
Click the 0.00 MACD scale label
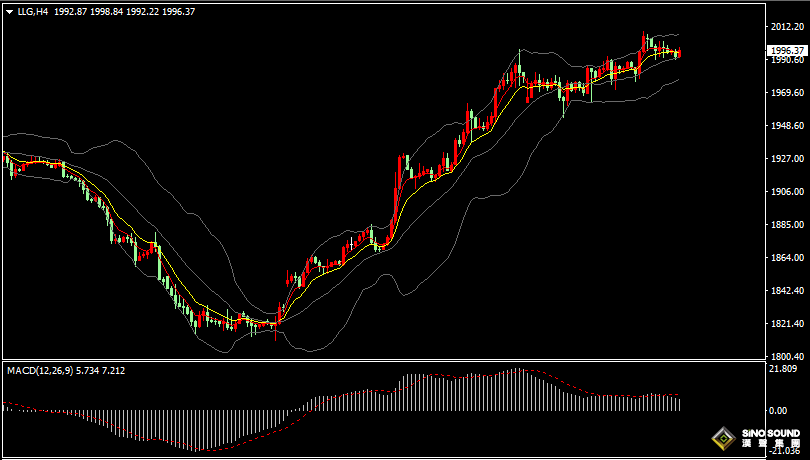point(778,410)
